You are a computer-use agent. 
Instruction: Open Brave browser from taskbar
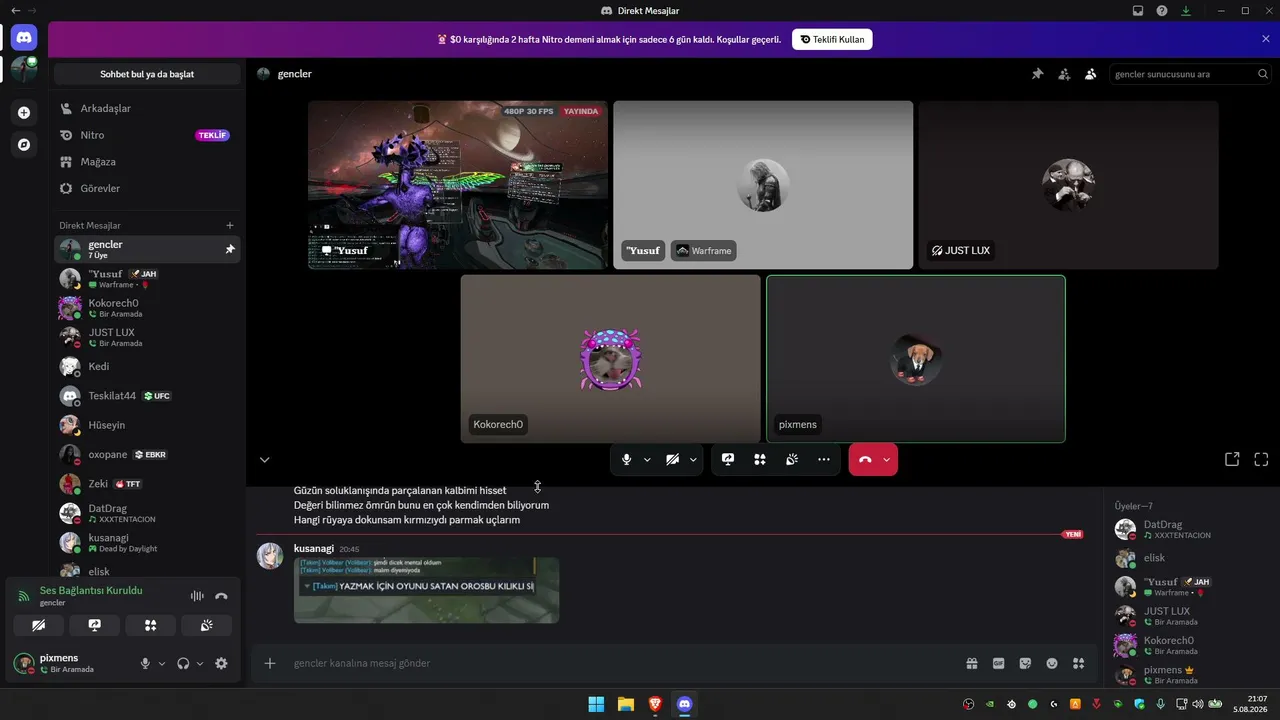click(x=655, y=704)
